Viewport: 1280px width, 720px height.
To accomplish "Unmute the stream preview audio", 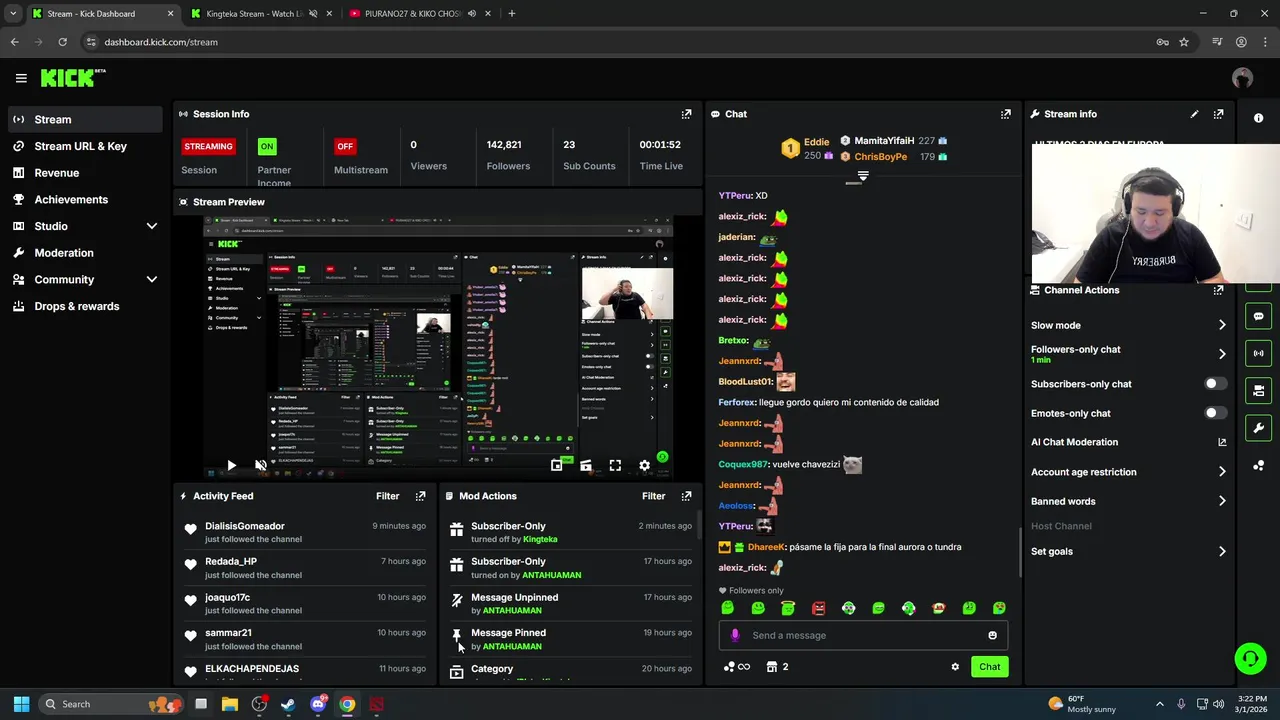I will pyautogui.click(x=261, y=465).
